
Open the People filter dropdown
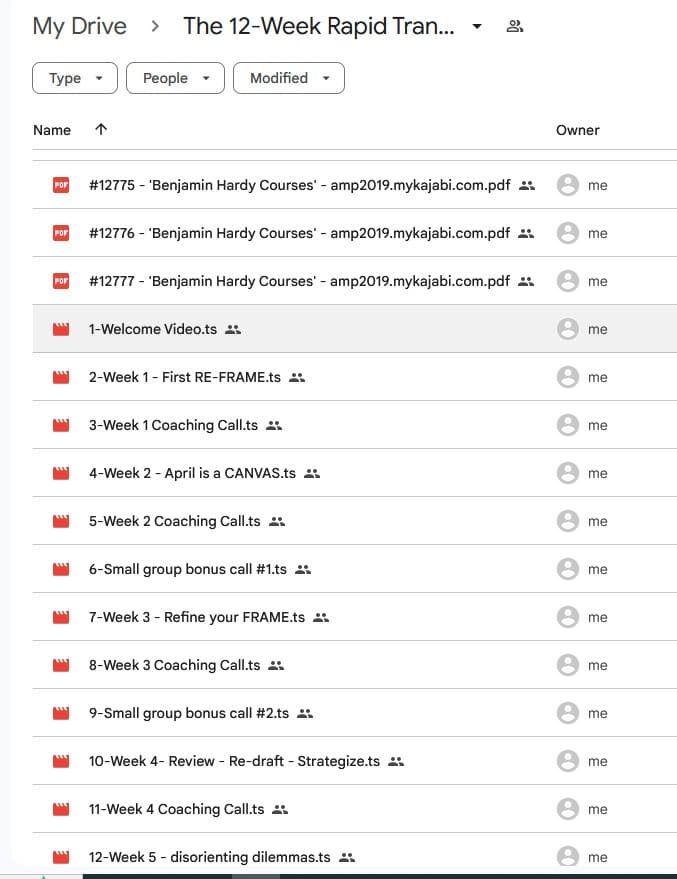[x=175, y=78]
